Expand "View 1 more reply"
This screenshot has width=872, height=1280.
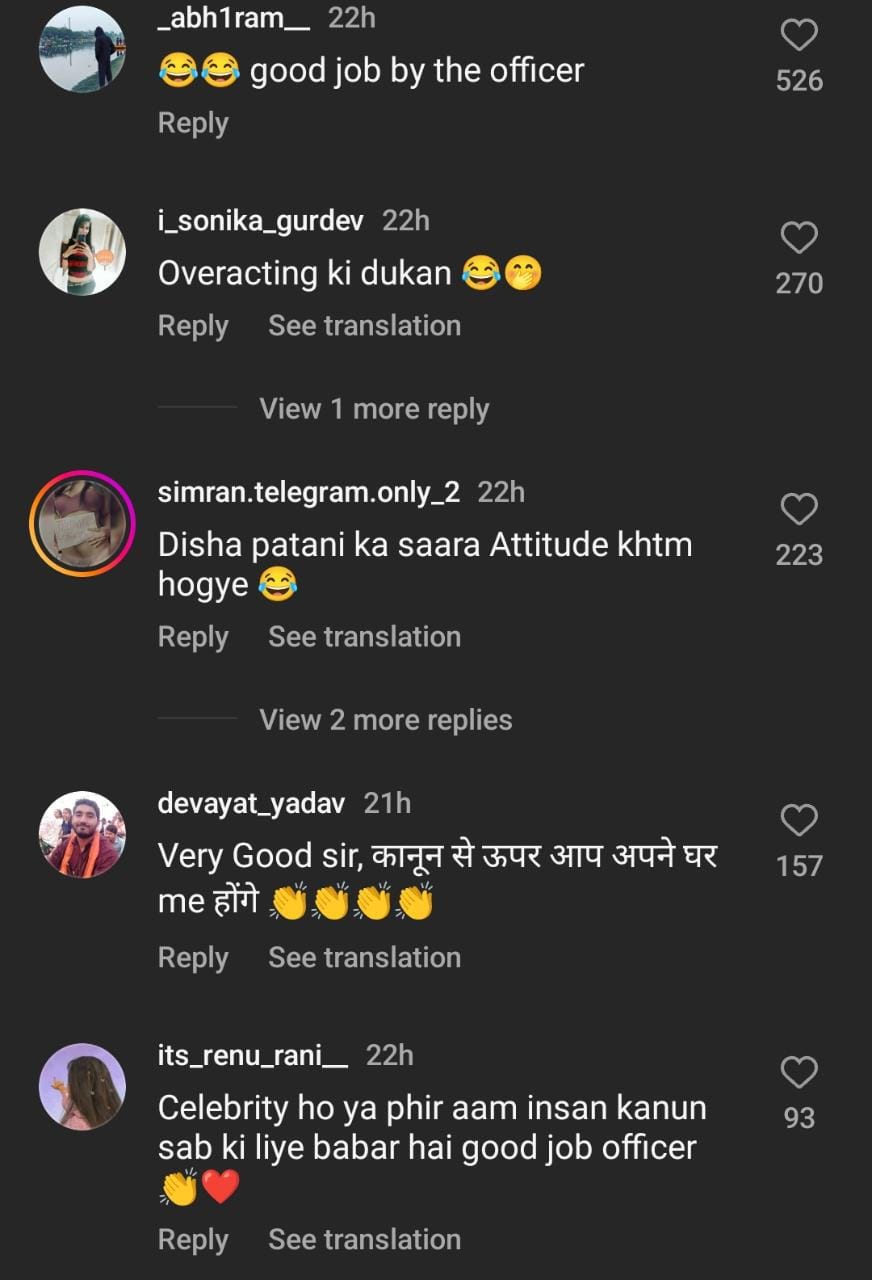(374, 409)
